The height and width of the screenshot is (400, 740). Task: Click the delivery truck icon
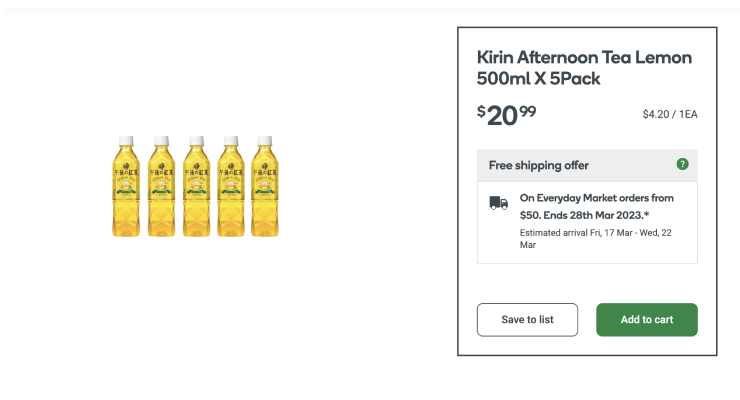[498, 202]
